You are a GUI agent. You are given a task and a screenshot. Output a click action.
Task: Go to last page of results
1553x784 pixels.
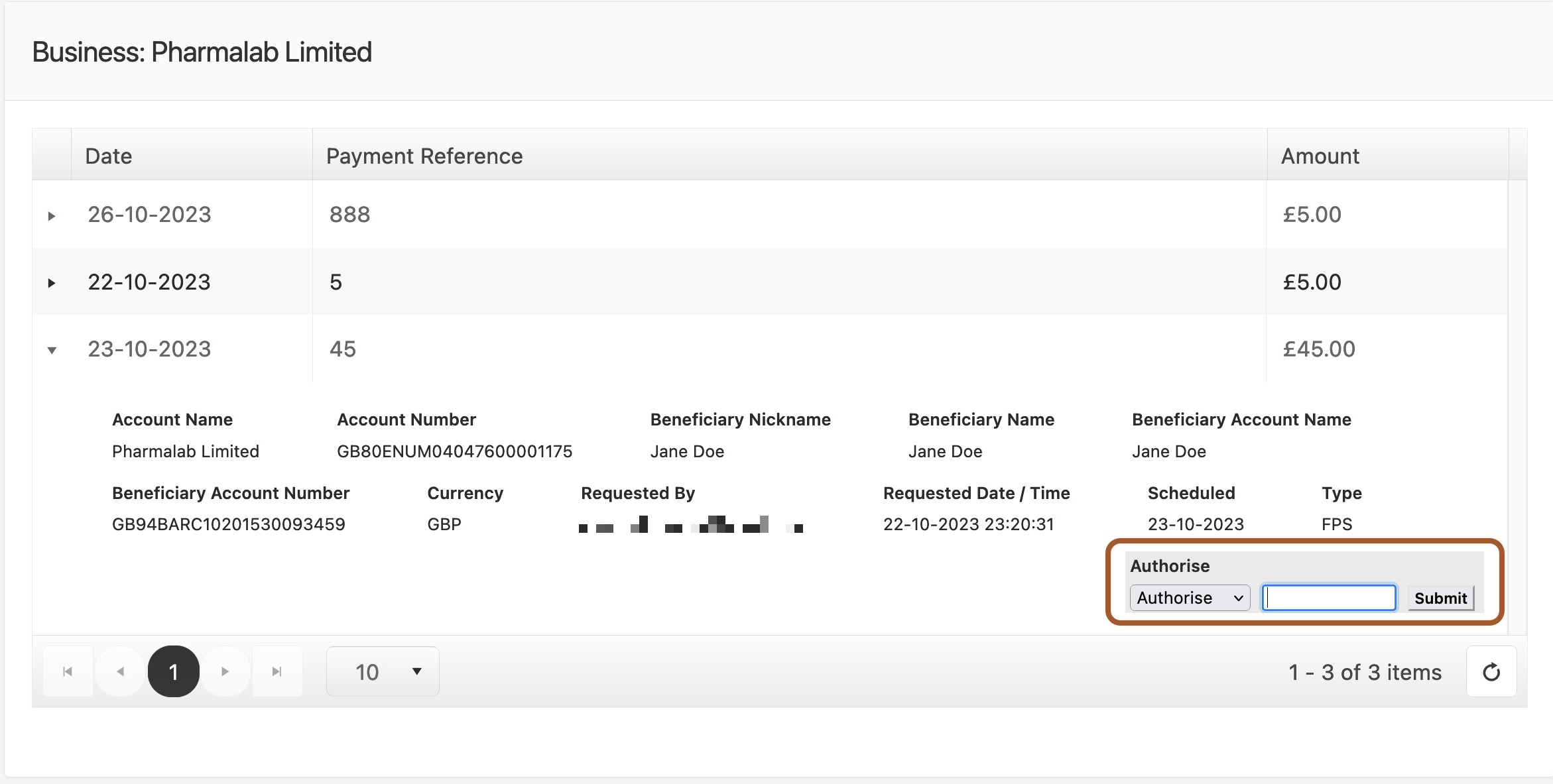coord(277,671)
